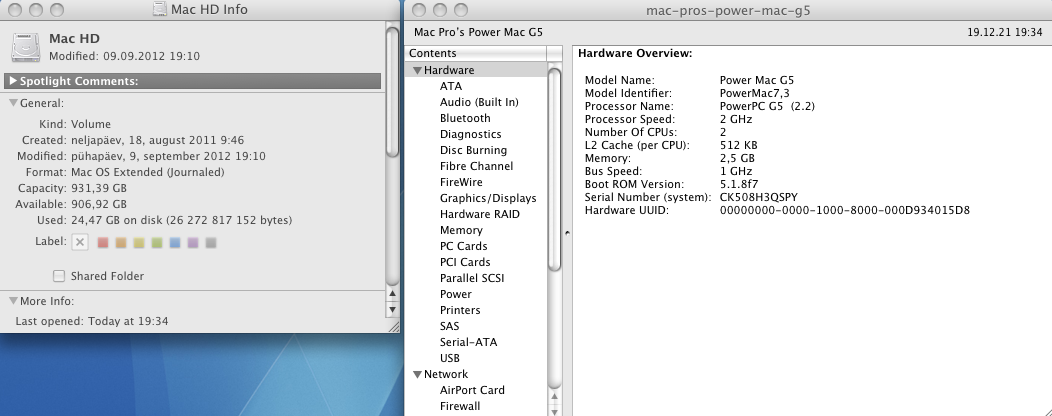Click the Memory value 2,5 GB
The width and height of the screenshot is (1052, 416).
click(x=737, y=158)
